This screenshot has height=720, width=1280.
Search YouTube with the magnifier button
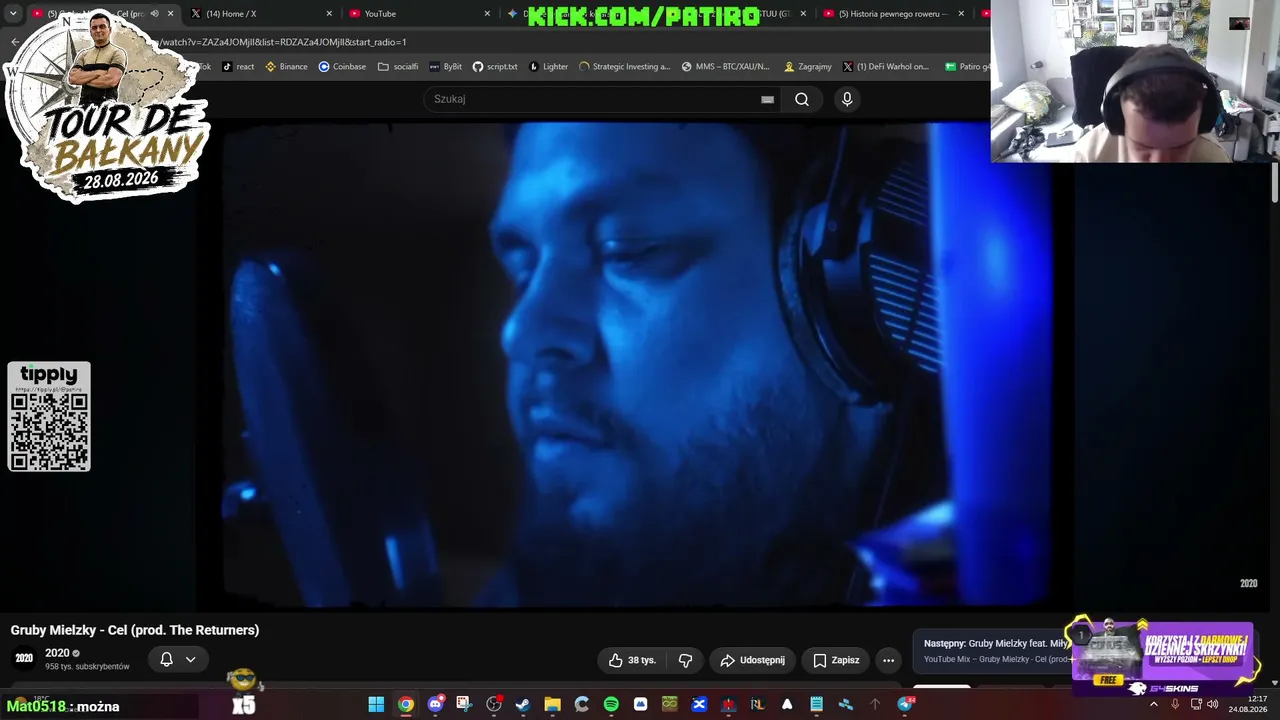coord(802,99)
